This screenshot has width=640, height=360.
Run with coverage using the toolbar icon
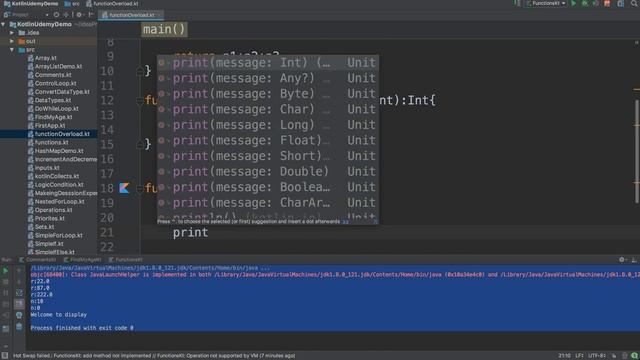click(x=596, y=4)
